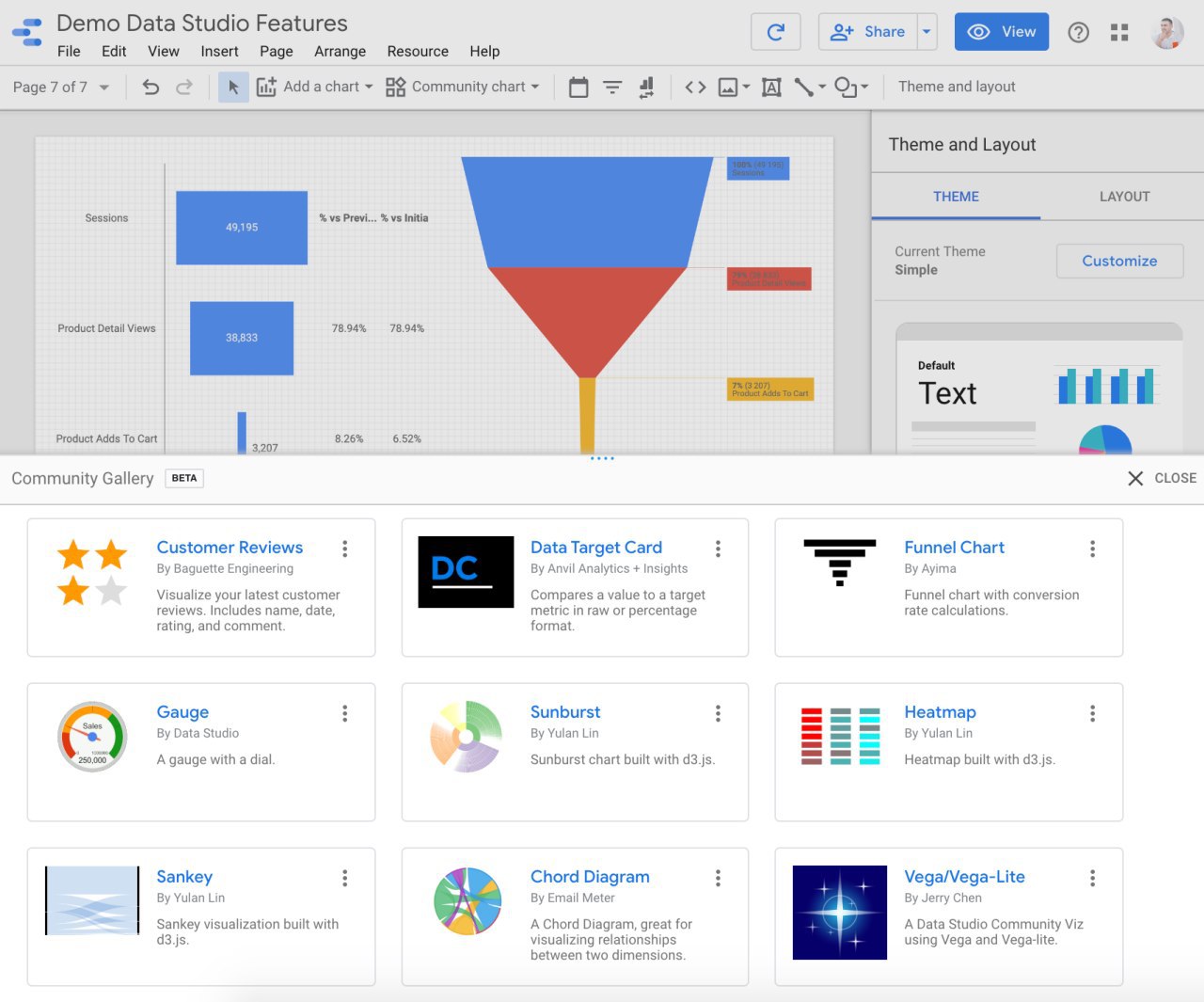This screenshot has height=1002, width=1204.
Task: Open the Edit menu
Action: click(x=114, y=52)
